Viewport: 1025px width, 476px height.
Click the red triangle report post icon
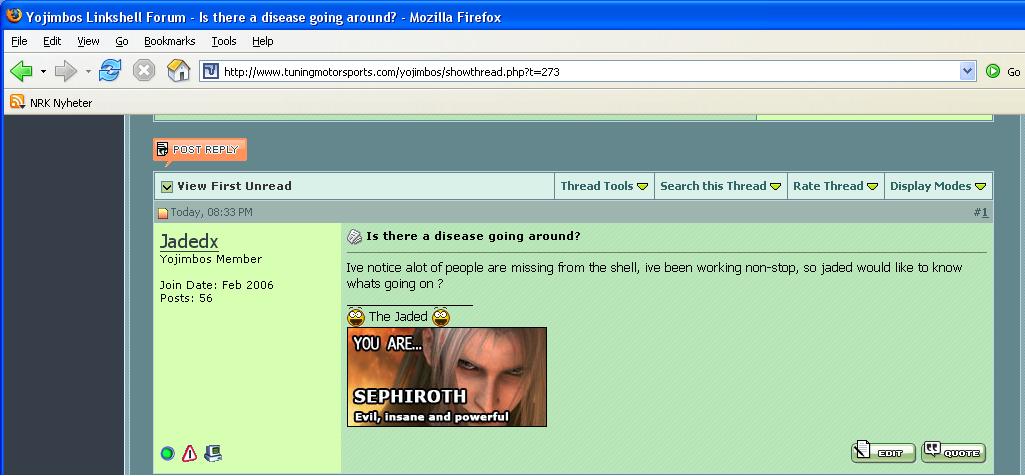tap(190, 454)
